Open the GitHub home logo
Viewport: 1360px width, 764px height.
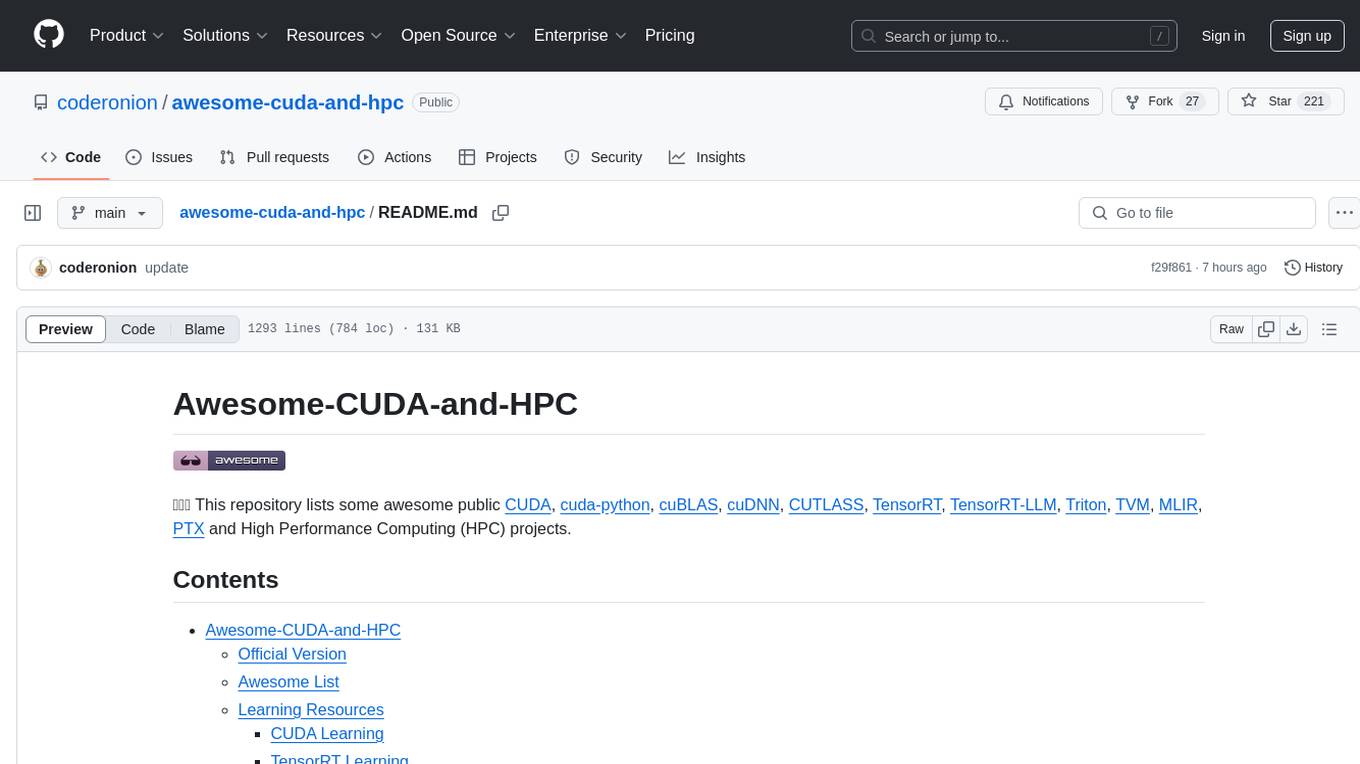[x=49, y=35]
